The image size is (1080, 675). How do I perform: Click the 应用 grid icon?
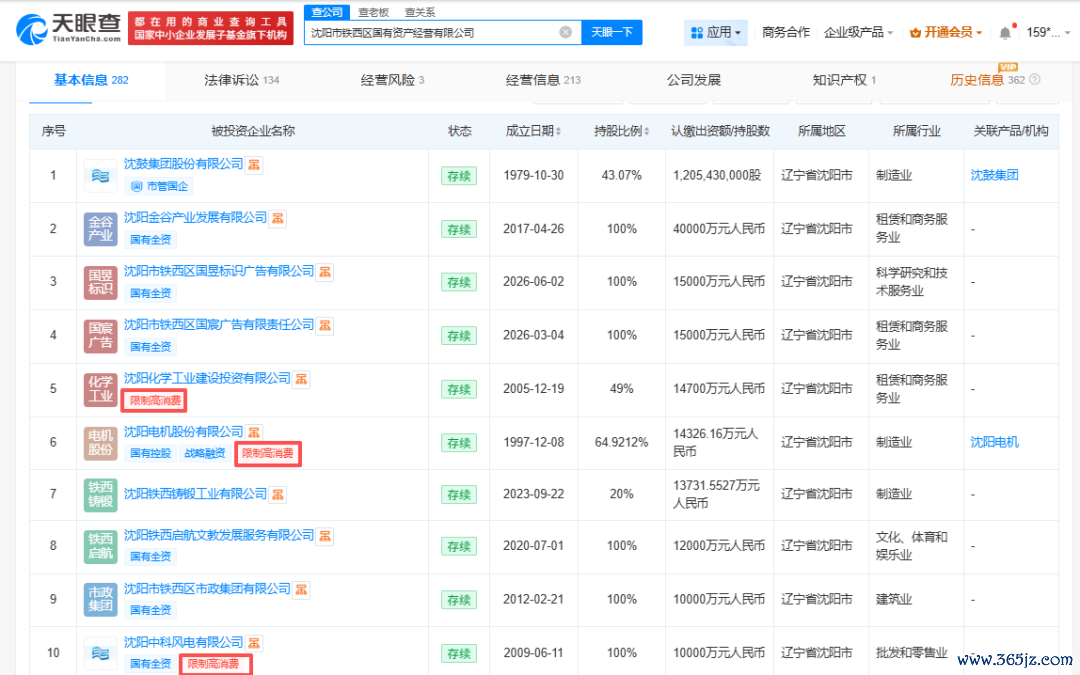point(696,32)
